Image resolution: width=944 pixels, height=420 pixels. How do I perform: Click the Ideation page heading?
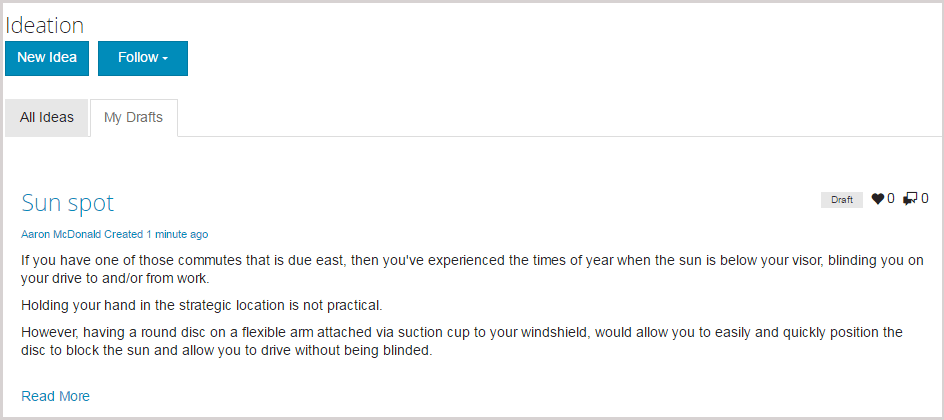tap(45, 25)
